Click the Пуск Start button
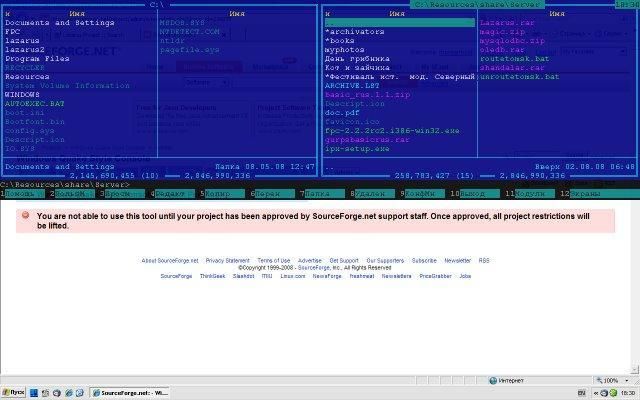Image resolution: width=640 pixels, height=400 pixels. click(x=13, y=393)
